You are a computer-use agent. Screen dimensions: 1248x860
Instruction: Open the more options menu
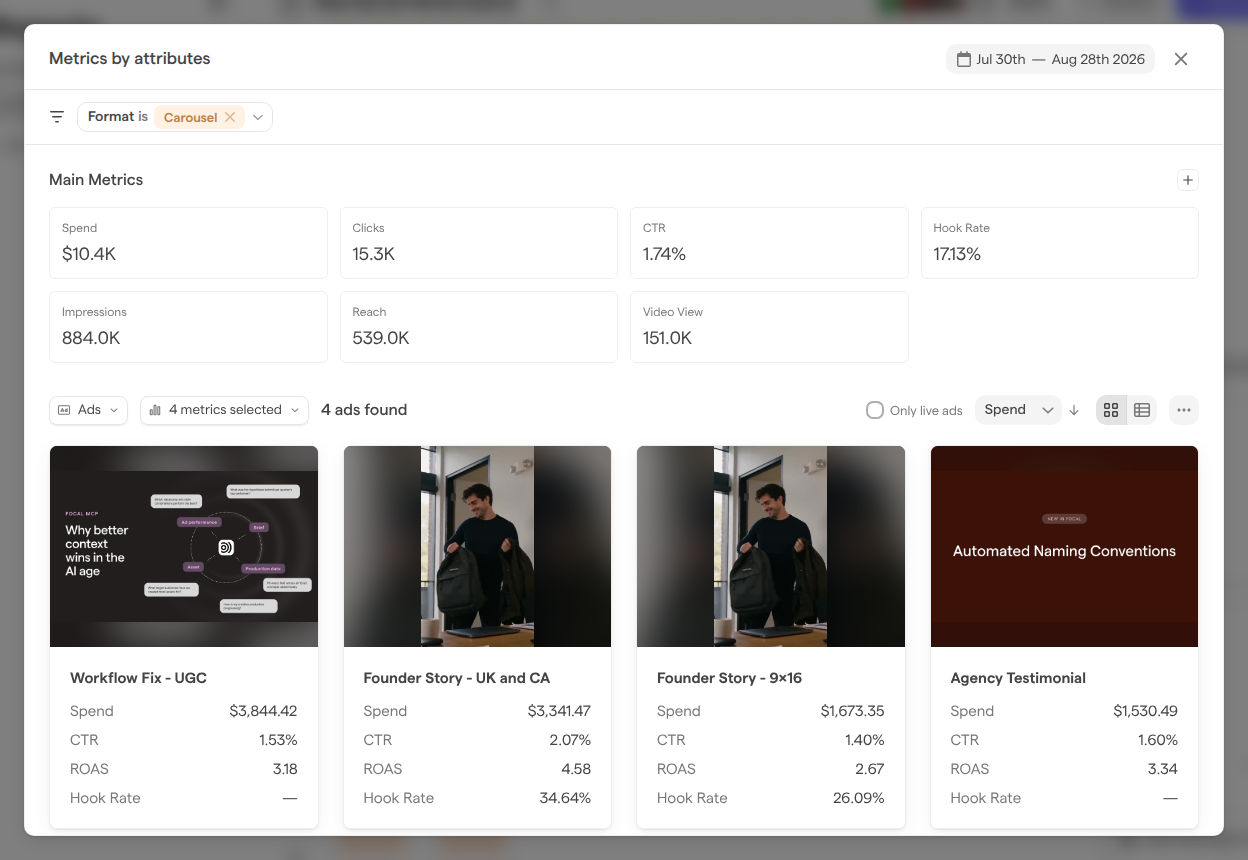tap(1184, 410)
